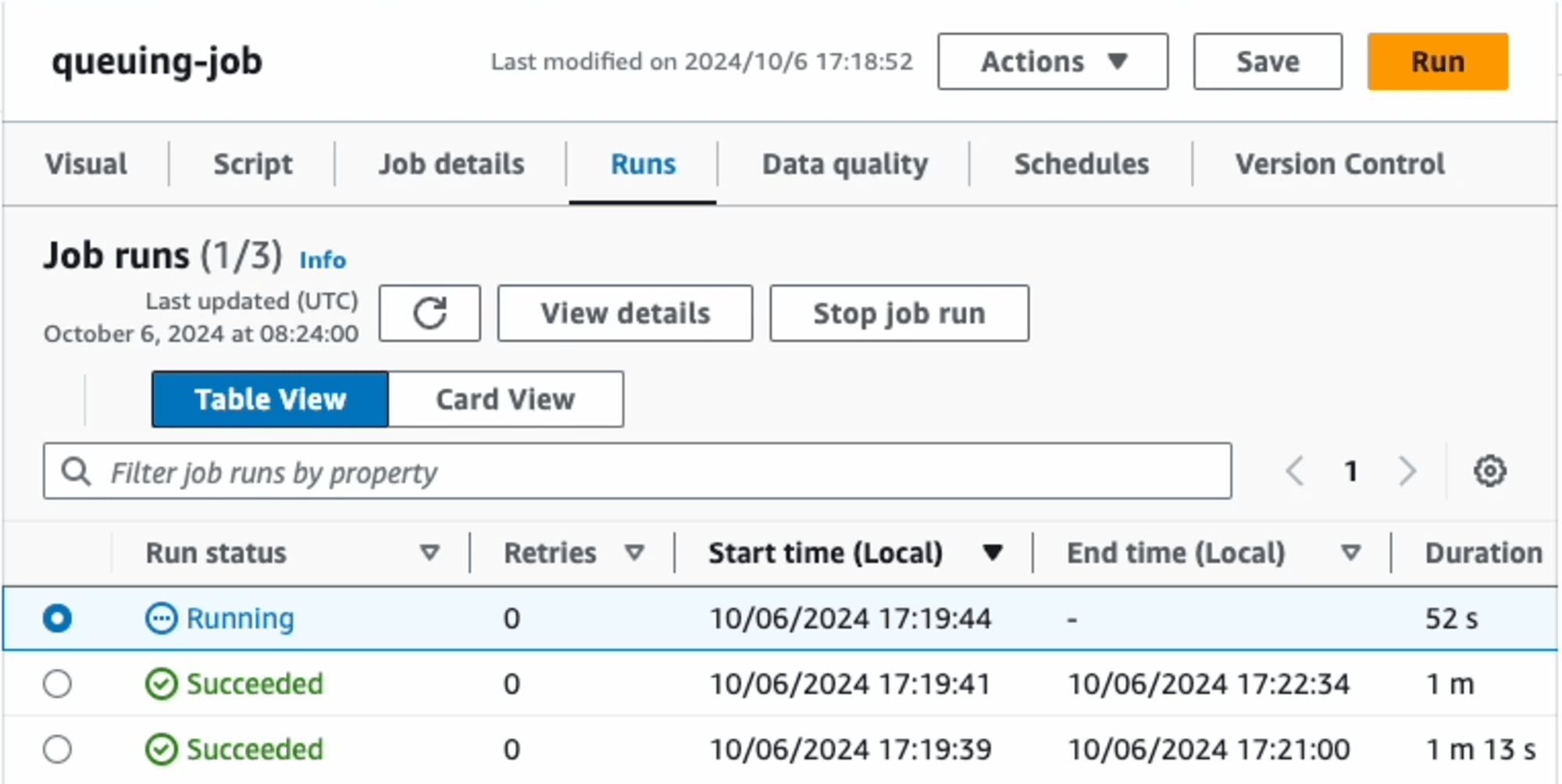Click start time 10/06/2024 17:19:44 cell
Viewport: 1562px width, 784px height.
tap(850, 618)
